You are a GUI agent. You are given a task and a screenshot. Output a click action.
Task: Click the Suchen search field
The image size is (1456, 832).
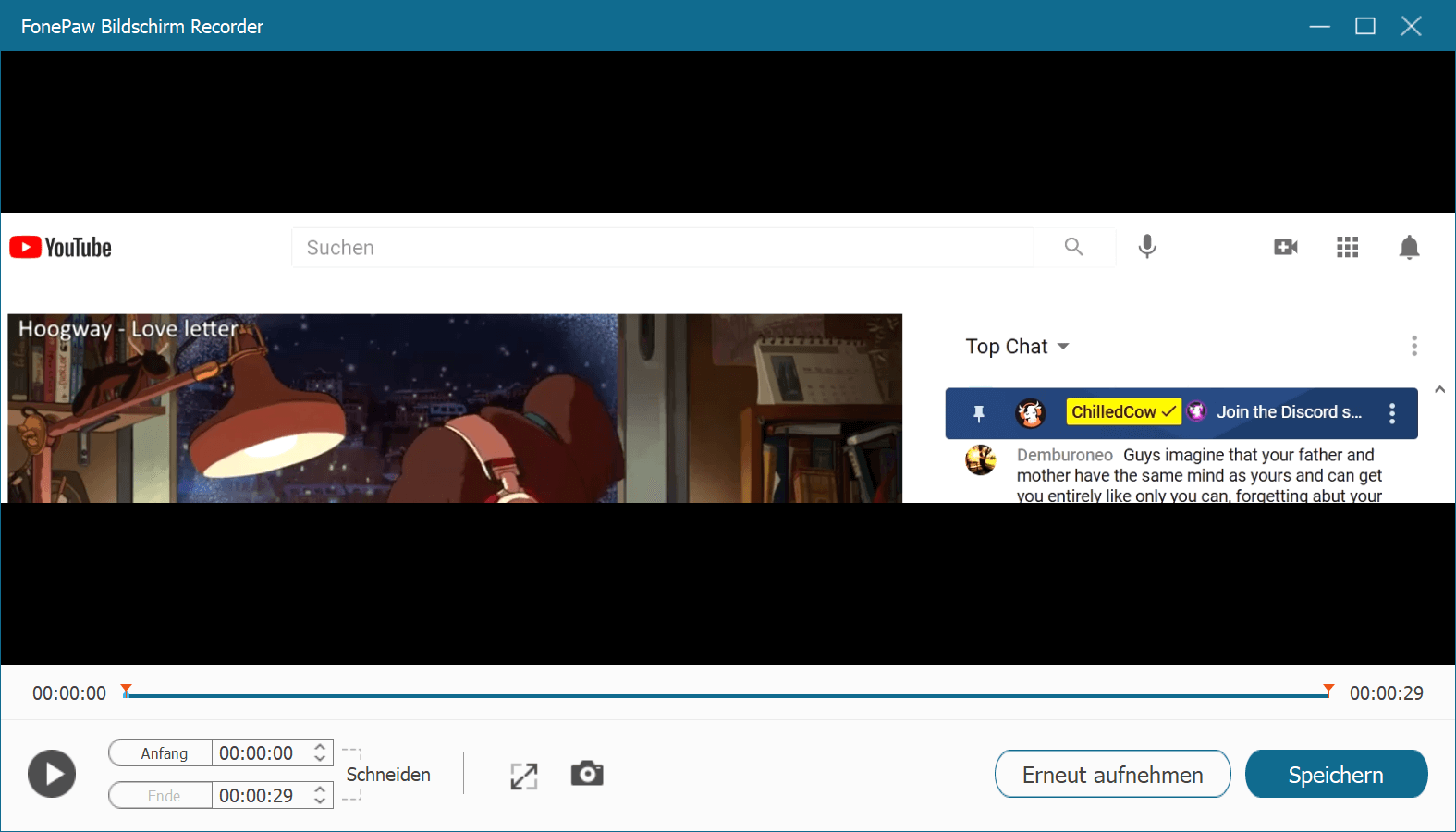(662, 248)
